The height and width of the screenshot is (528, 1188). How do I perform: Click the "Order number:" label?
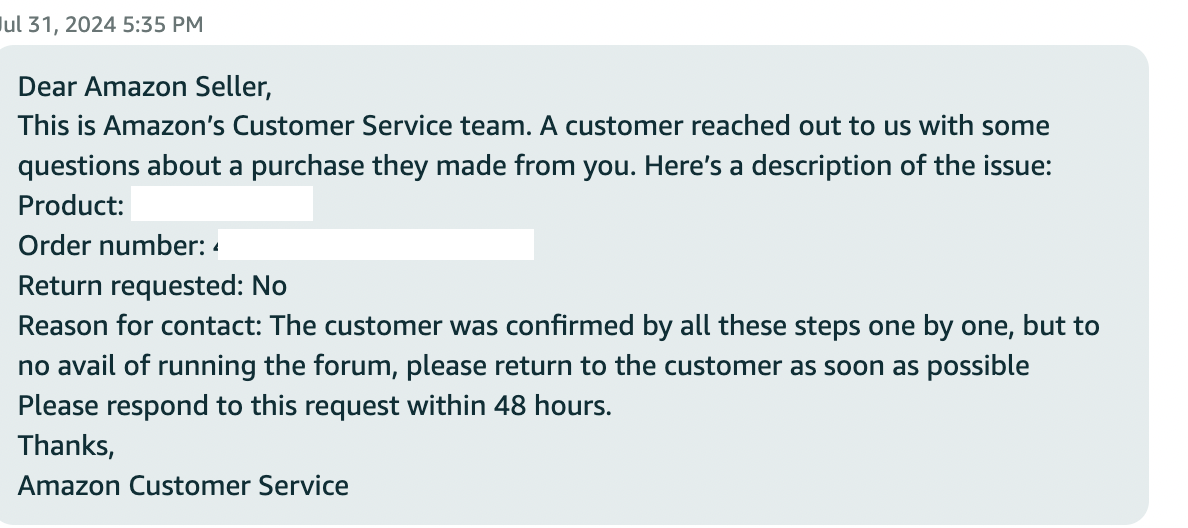(112, 246)
